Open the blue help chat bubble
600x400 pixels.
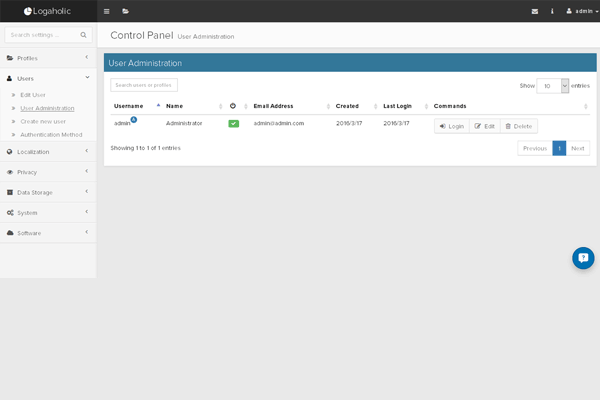tap(583, 258)
